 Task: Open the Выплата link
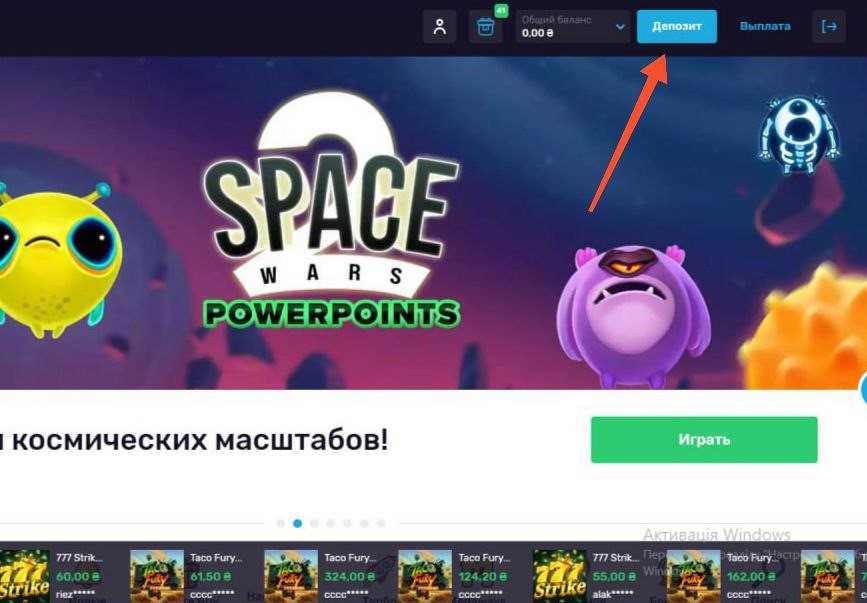point(765,26)
